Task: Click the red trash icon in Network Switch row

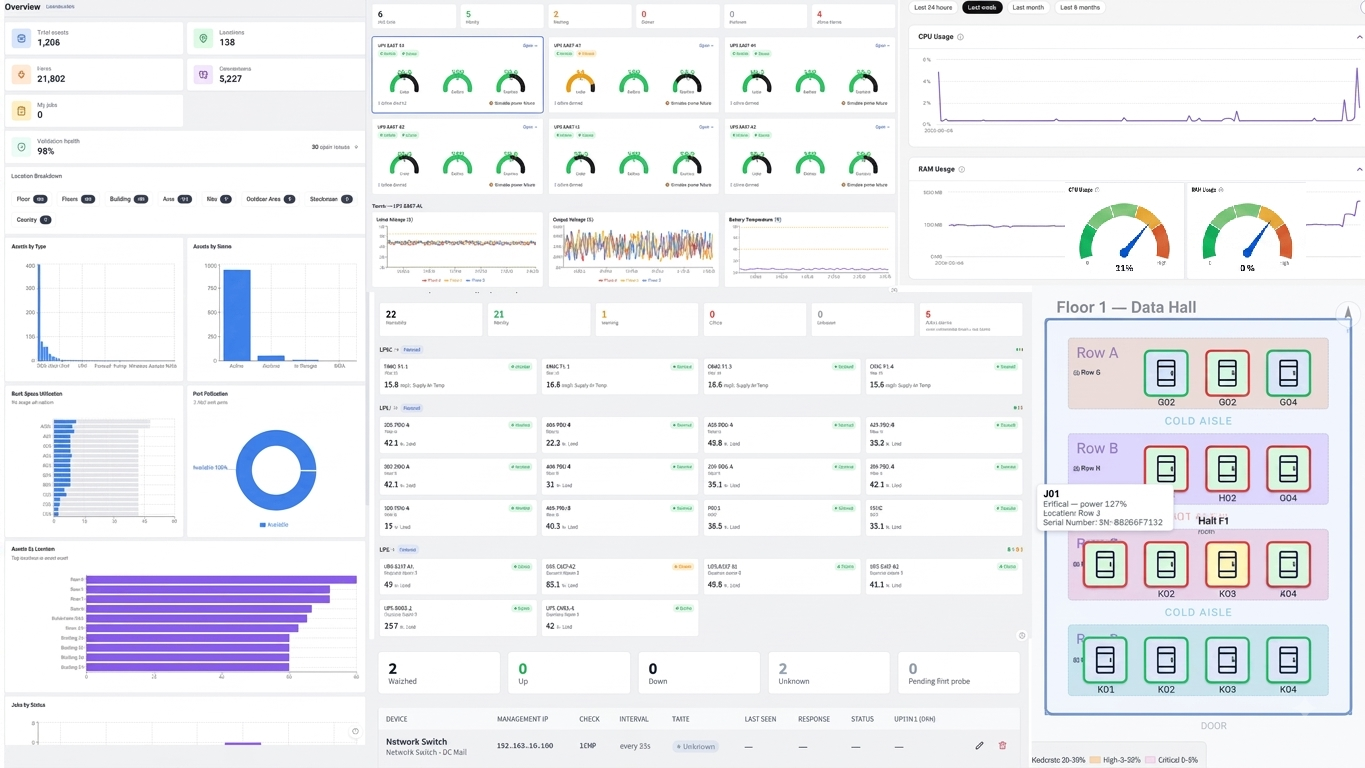Action: (1002, 745)
